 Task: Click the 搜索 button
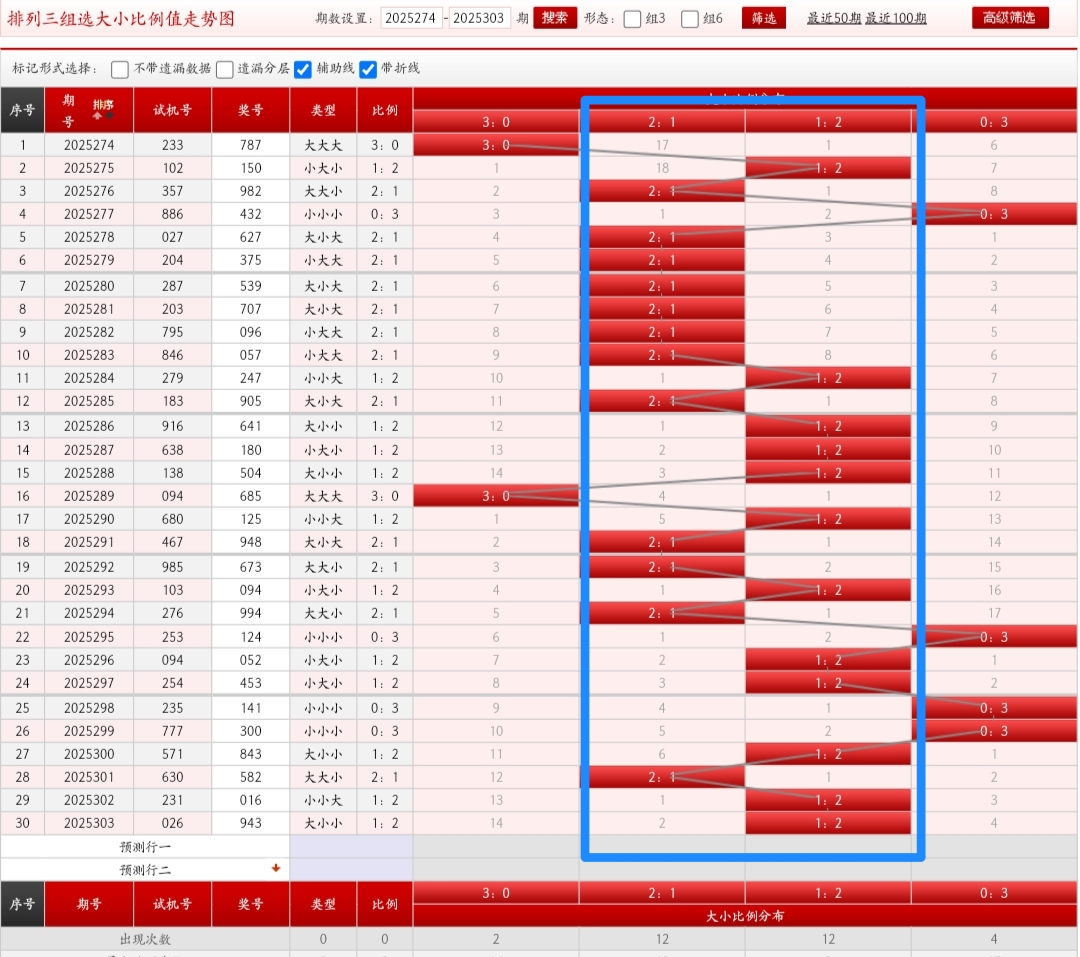pos(554,18)
